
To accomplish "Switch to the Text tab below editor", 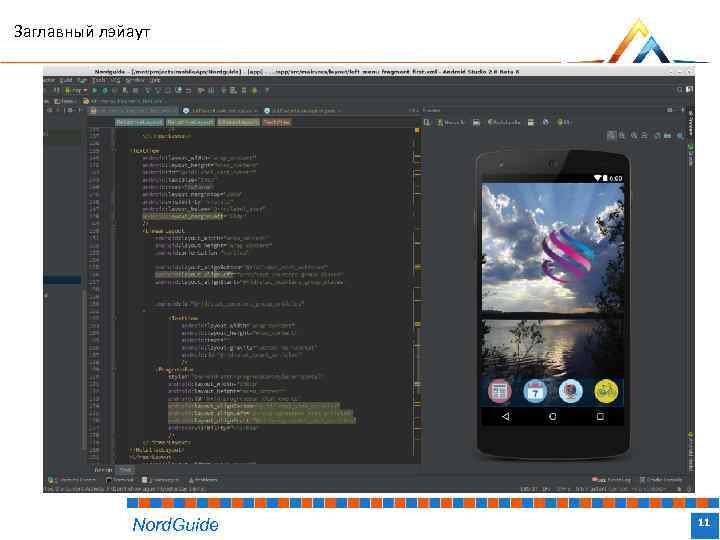I will pyautogui.click(x=125, y=470).
